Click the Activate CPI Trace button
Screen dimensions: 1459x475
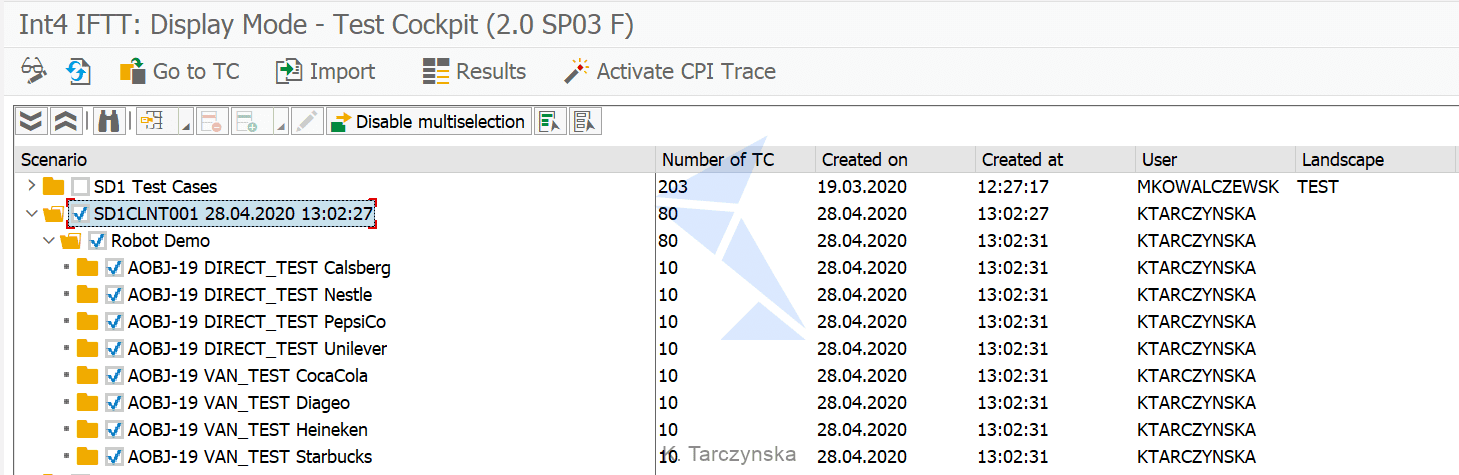(x=670, y=72)
